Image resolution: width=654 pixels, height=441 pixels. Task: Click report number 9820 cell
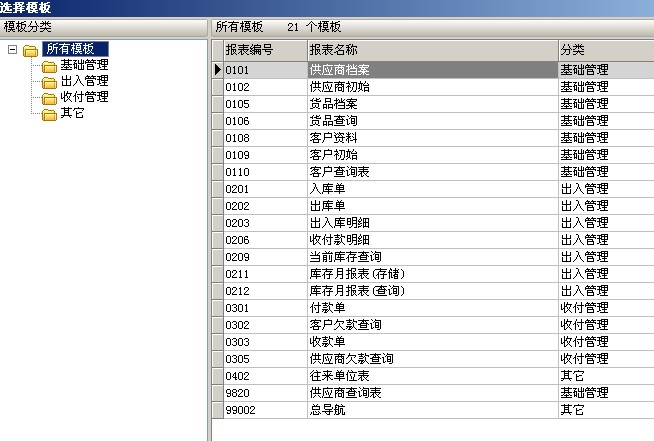tap(266, 393)
